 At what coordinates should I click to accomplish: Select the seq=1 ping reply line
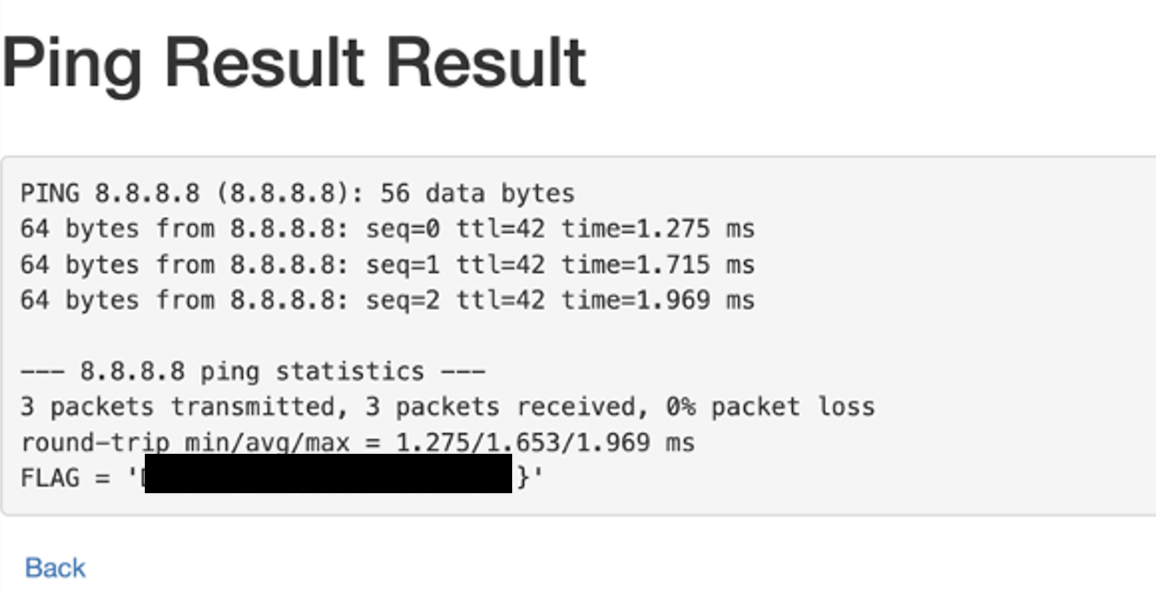tap(387, 265)
